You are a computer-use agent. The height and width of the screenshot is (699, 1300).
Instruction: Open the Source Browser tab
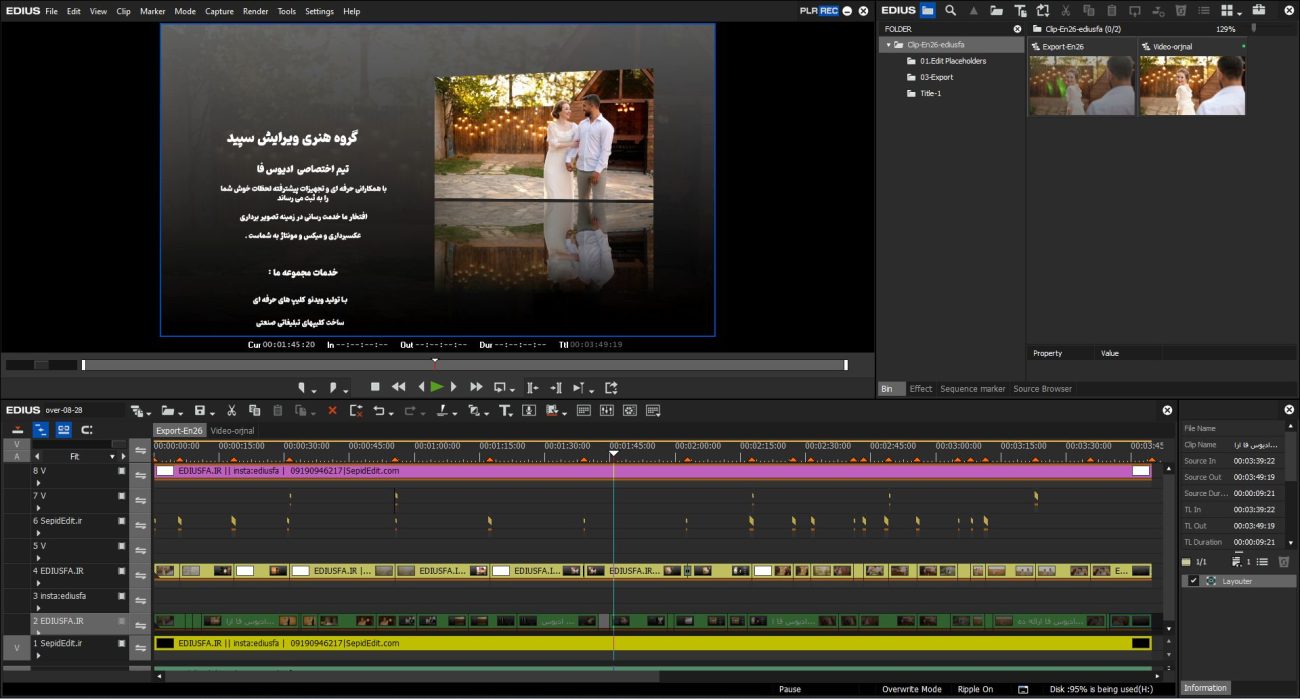(x=1042, y=389)
